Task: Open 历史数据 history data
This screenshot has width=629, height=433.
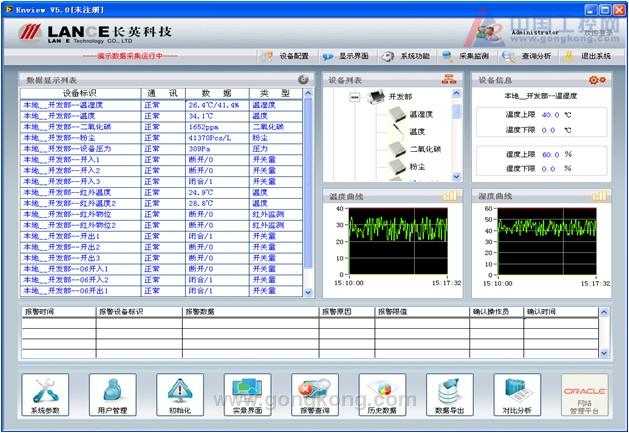Action: 380,396
